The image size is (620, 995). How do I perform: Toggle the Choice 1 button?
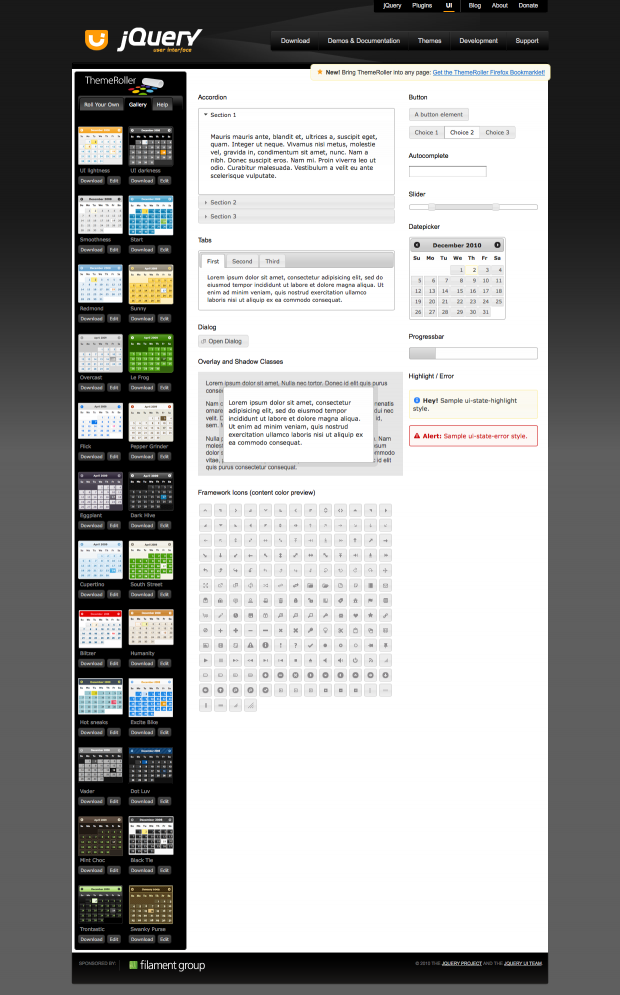(x=426, y=133)
